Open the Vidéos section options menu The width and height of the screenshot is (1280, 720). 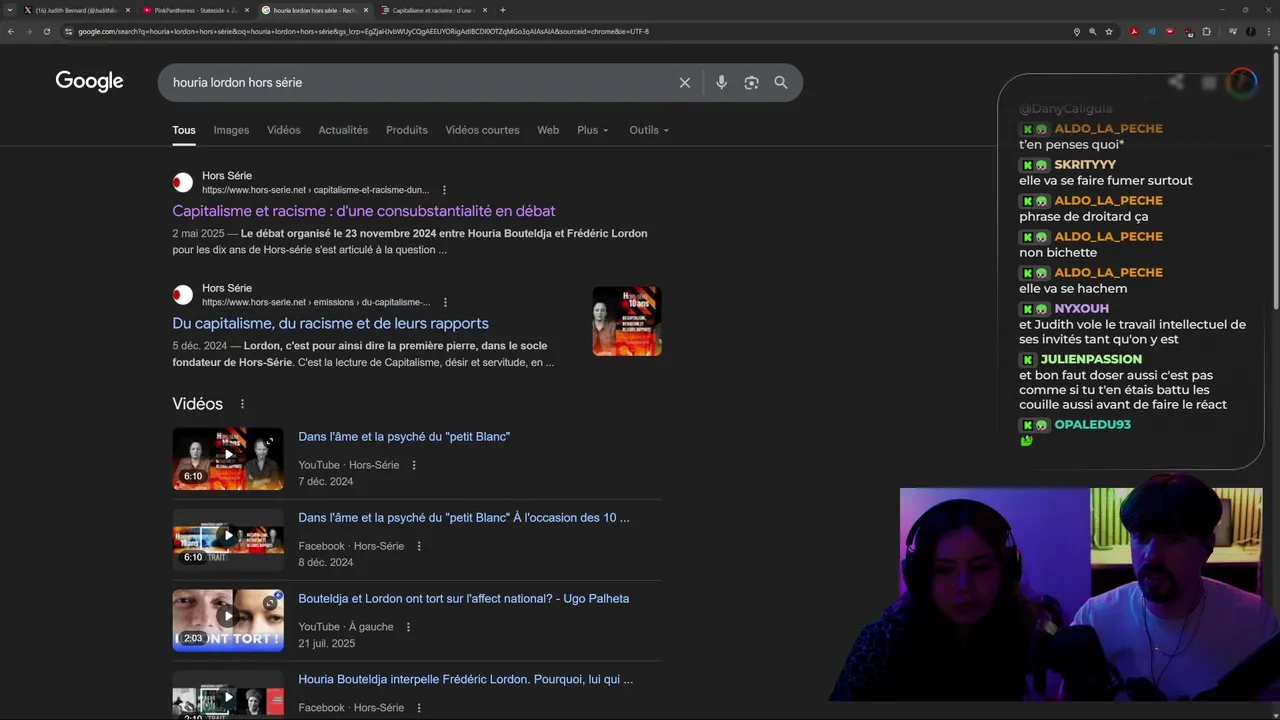(242, 404)
